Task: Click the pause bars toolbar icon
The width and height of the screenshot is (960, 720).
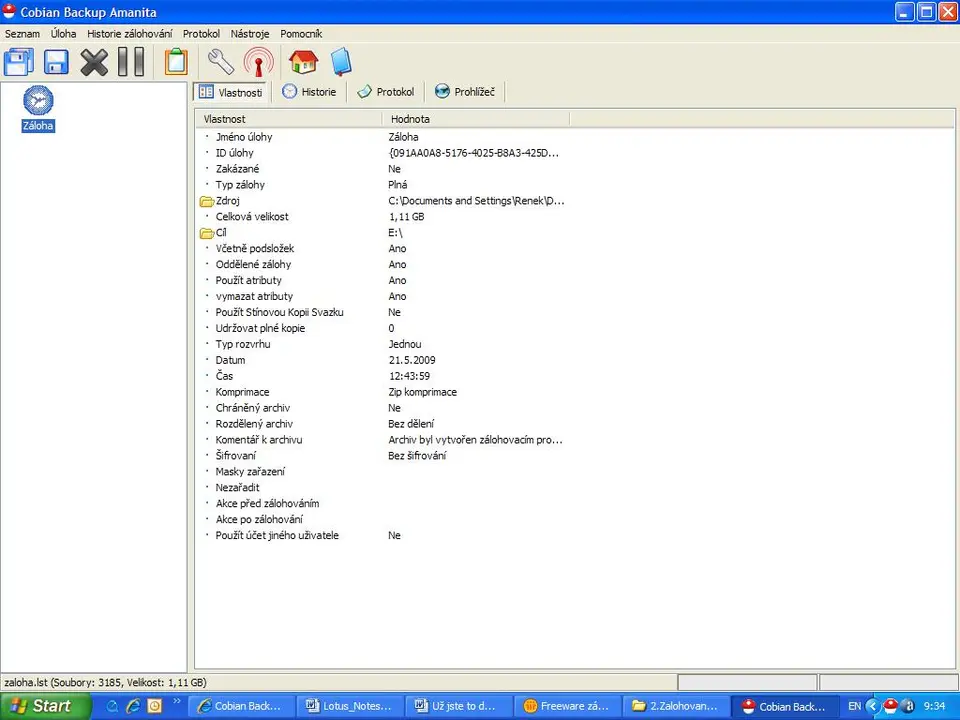Action: 131,62
